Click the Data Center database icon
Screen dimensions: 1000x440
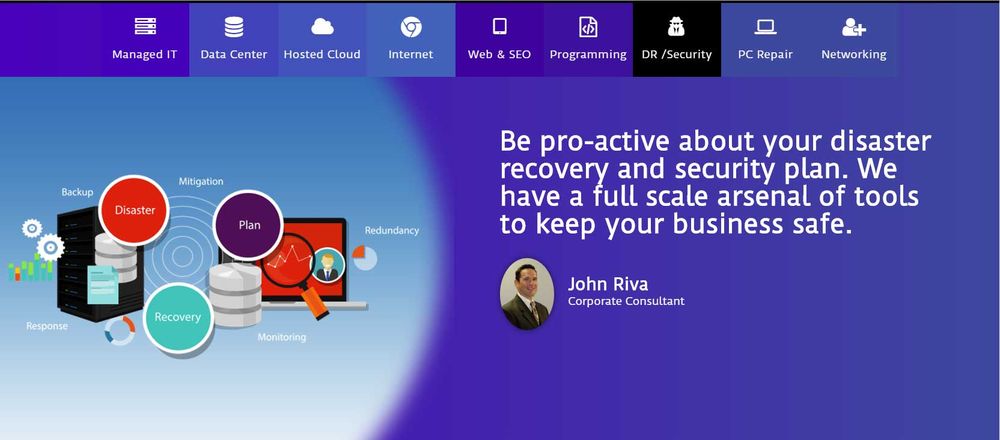click(x=233, y=27)
